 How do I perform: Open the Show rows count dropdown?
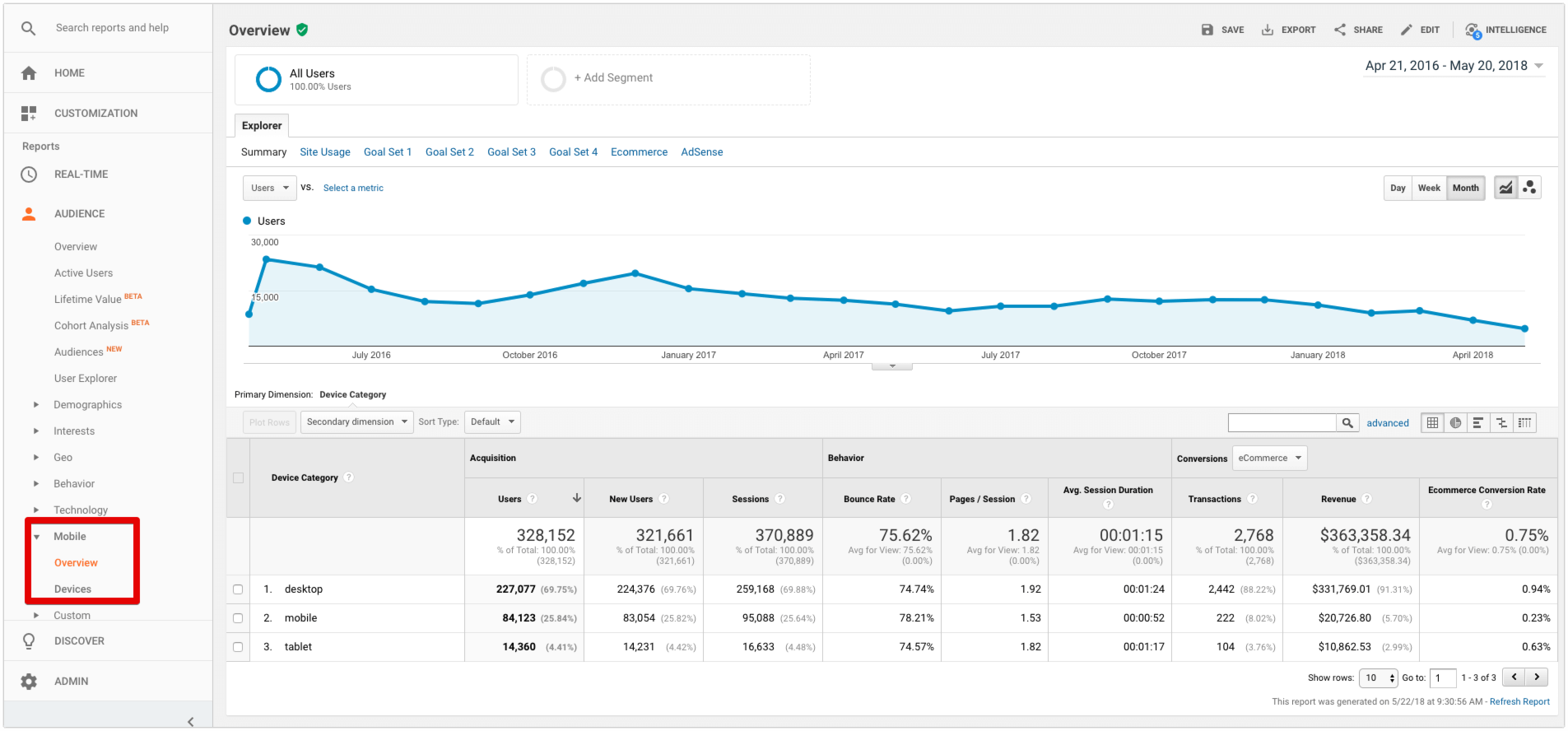click(1379, 678)
